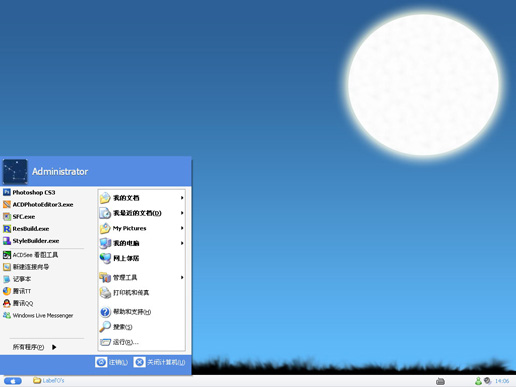Open the 运行 run dialog entry
This screenshot has height=387, width=516.
pos(119,342)
